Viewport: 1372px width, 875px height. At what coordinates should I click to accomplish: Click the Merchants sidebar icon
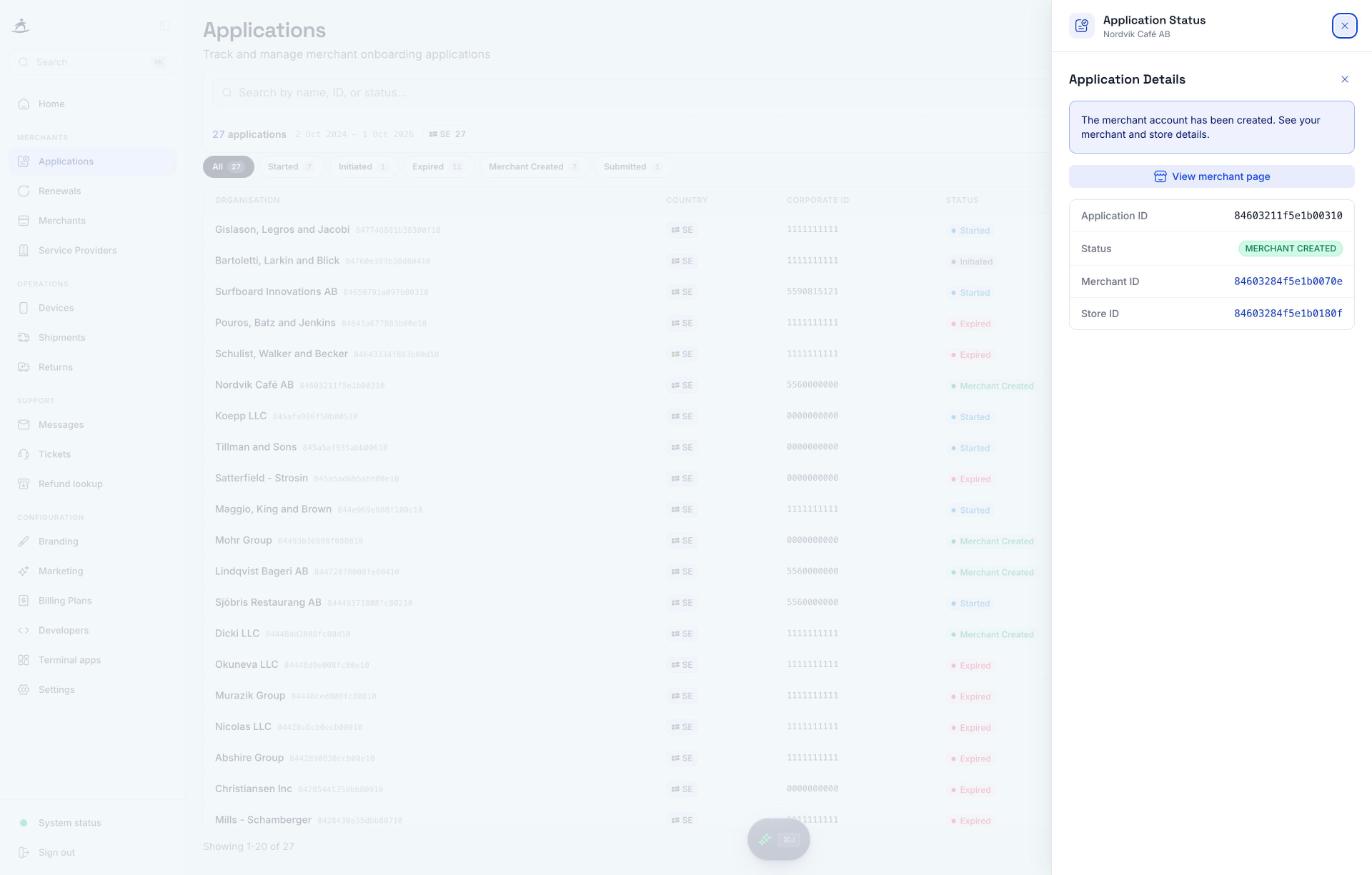pyautogui.click(x=24, y=221)
